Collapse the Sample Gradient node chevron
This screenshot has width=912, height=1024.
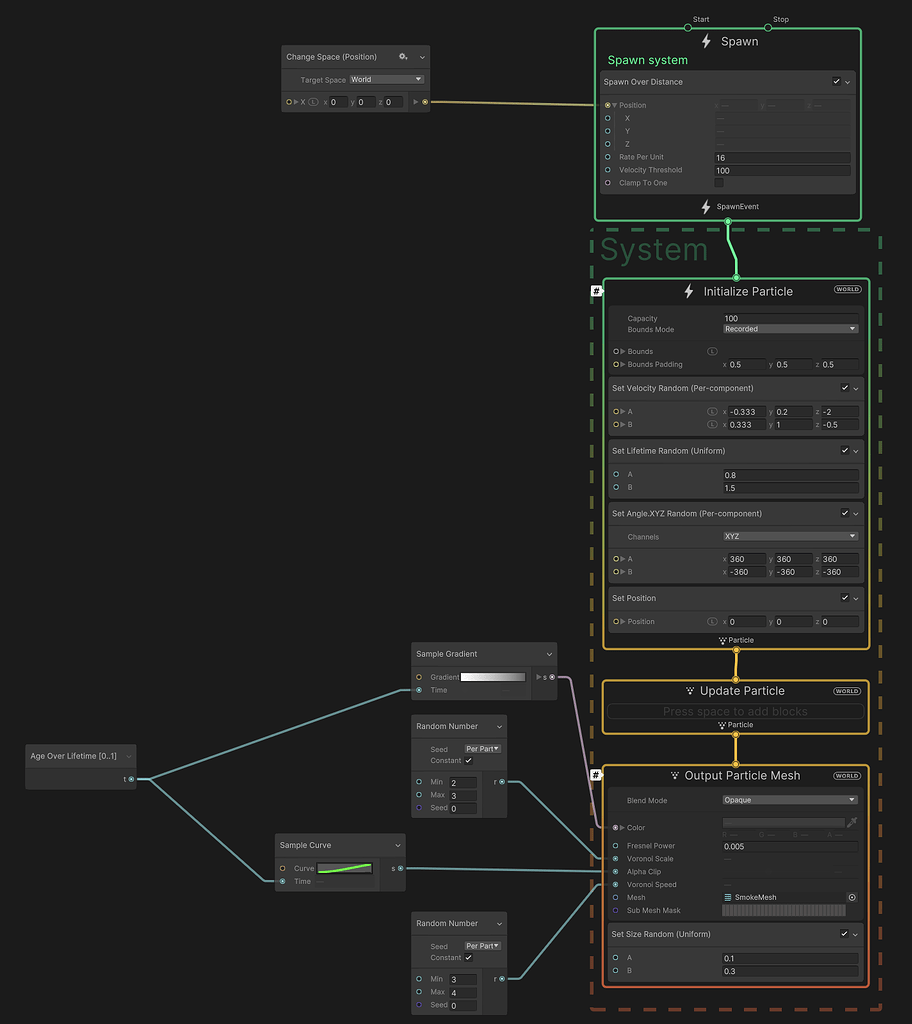549,654
